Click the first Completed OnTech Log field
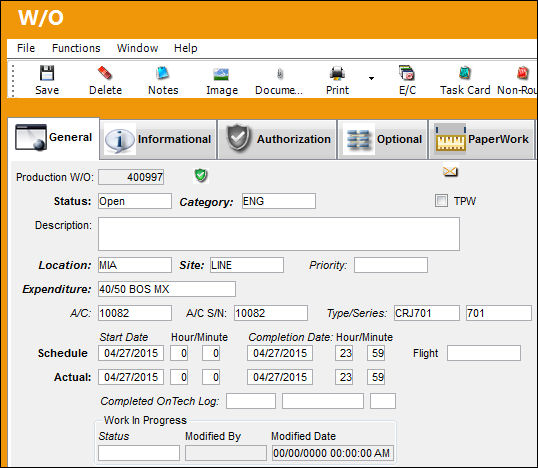Screen dimensions: 538x468 (251, 401)
